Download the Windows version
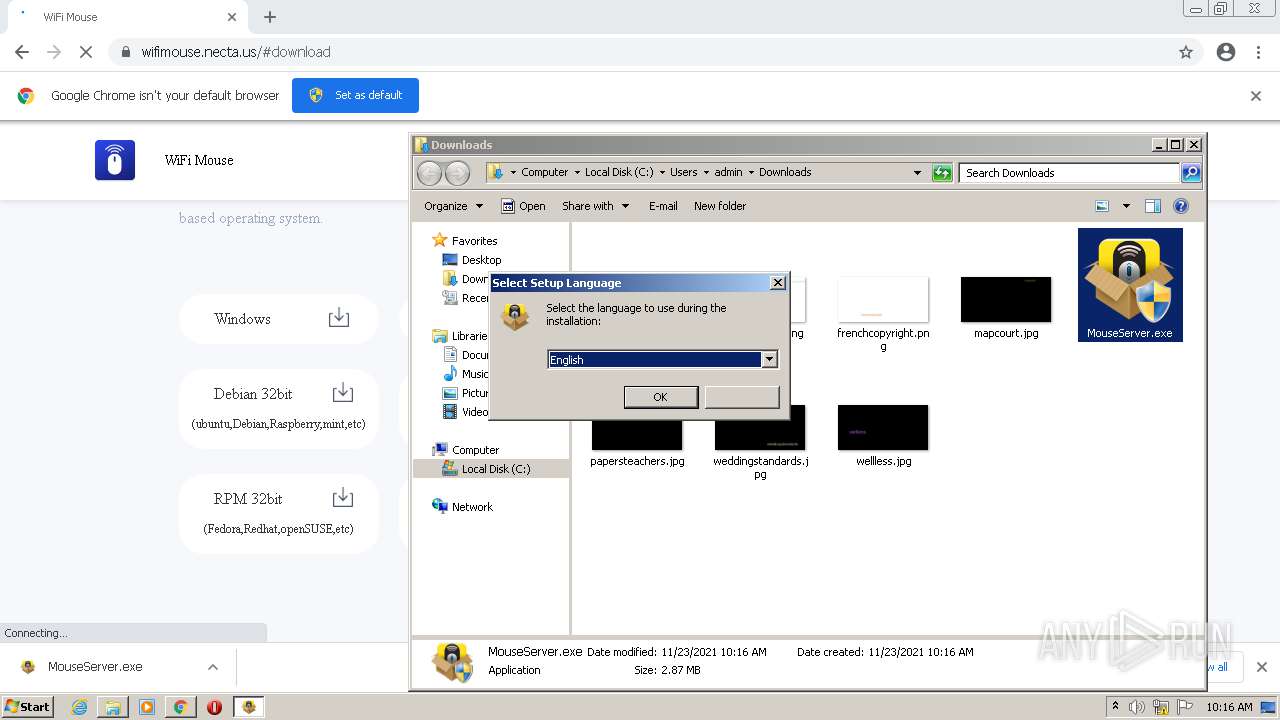Viewport: 1280px width, 720px height. (339, 318)
